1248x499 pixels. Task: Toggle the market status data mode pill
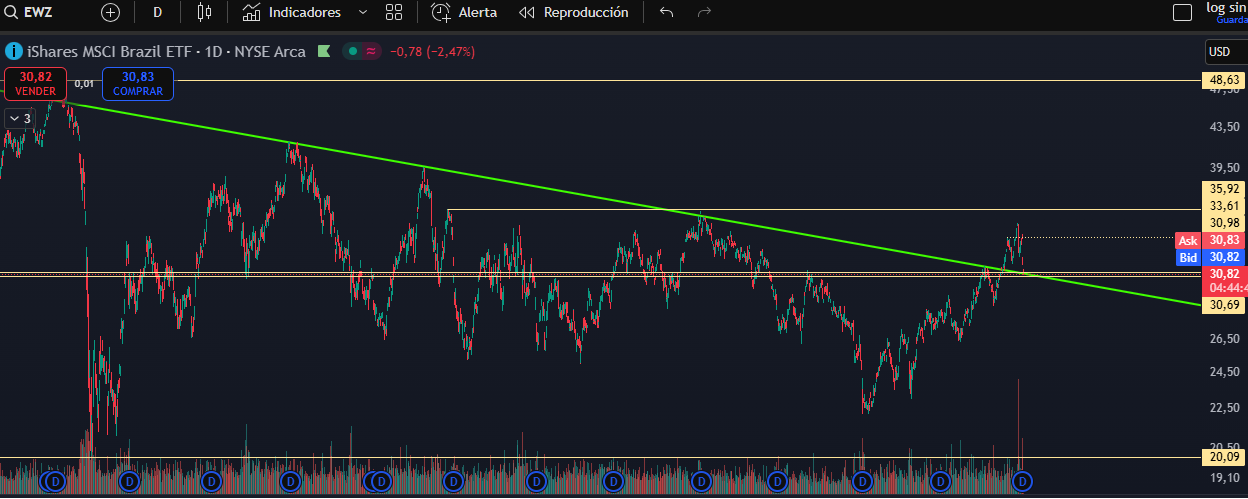(x=361, y=51)
